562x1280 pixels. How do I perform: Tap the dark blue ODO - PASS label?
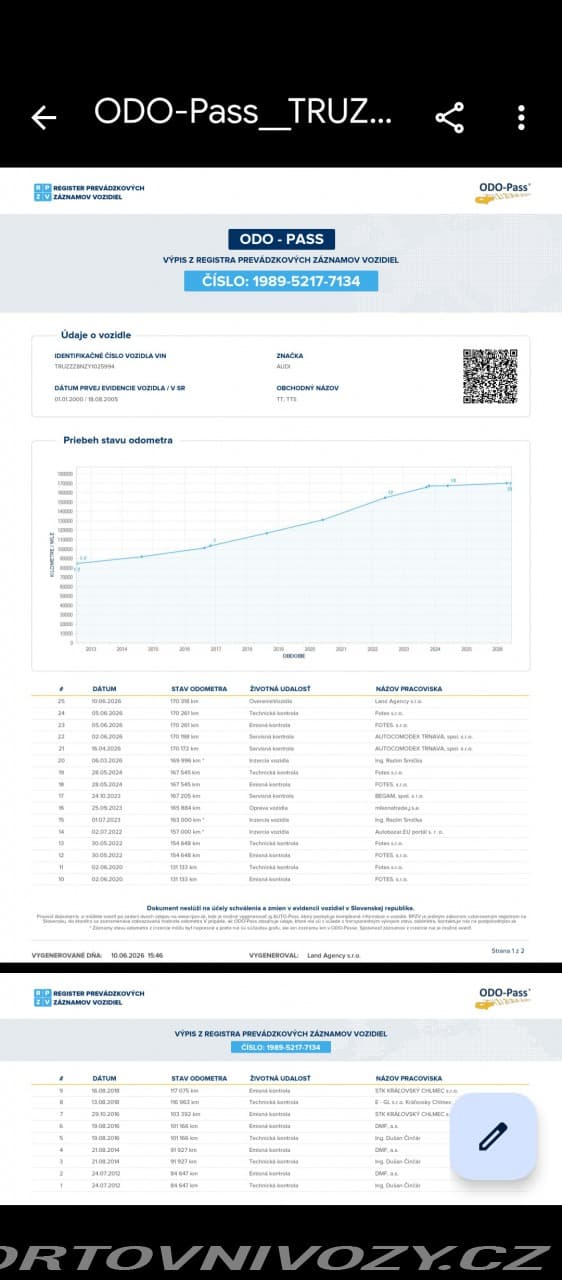[281, 239]
